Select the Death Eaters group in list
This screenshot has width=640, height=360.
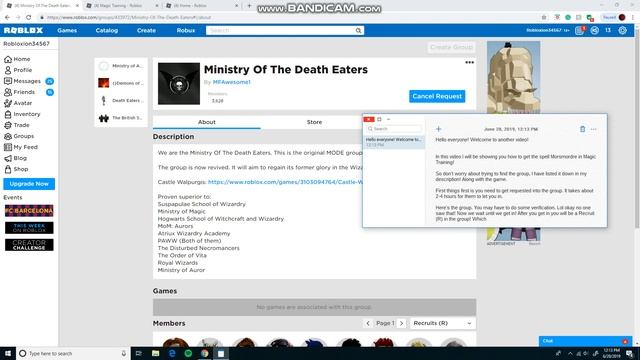click(121, 100)
